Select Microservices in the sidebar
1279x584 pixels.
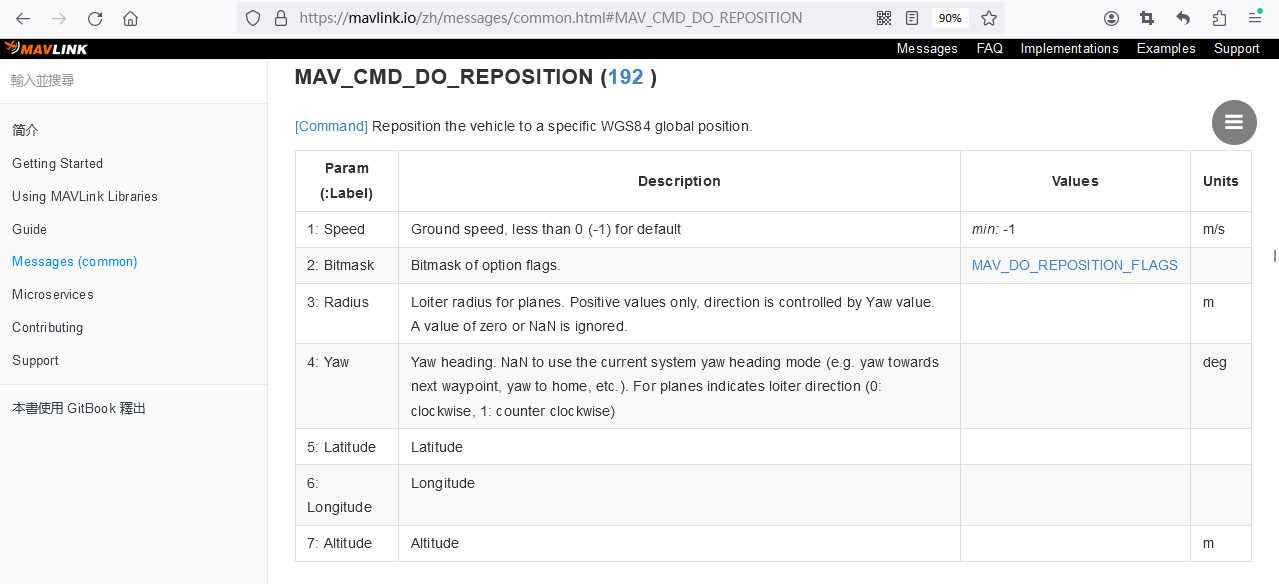[x=52, y=294]
